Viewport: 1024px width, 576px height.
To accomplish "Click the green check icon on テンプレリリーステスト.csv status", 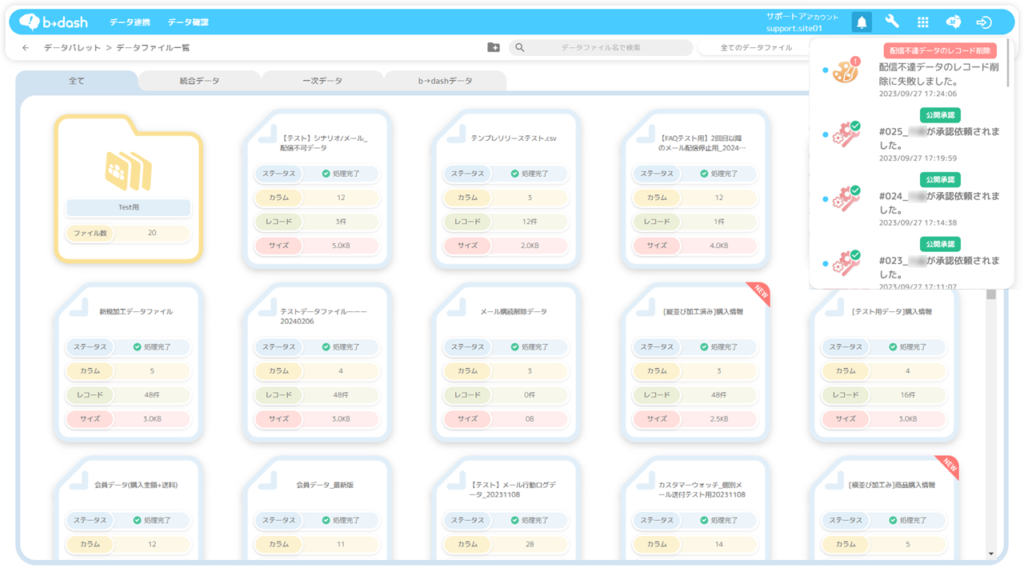I will pos(515,174).
